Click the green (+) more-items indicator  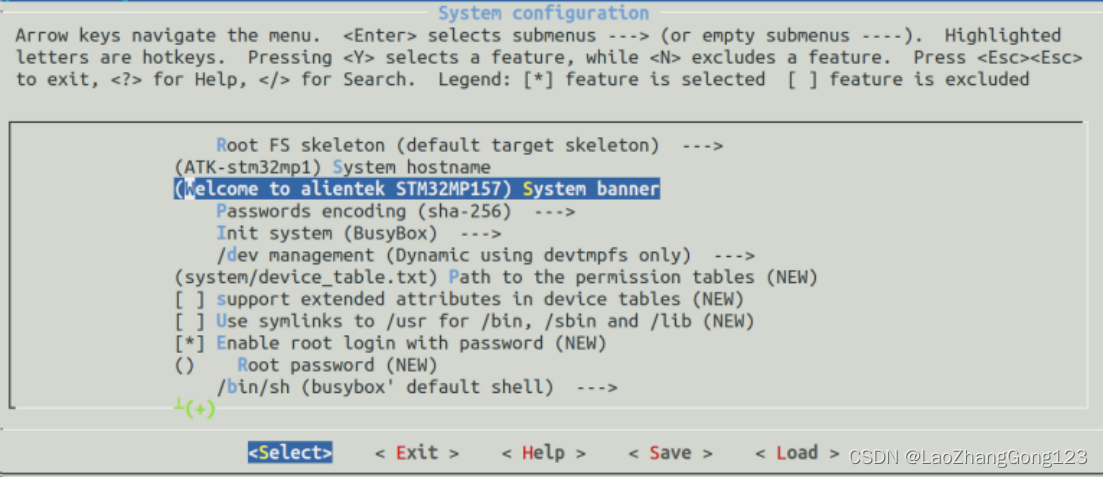tap(196, 407)
